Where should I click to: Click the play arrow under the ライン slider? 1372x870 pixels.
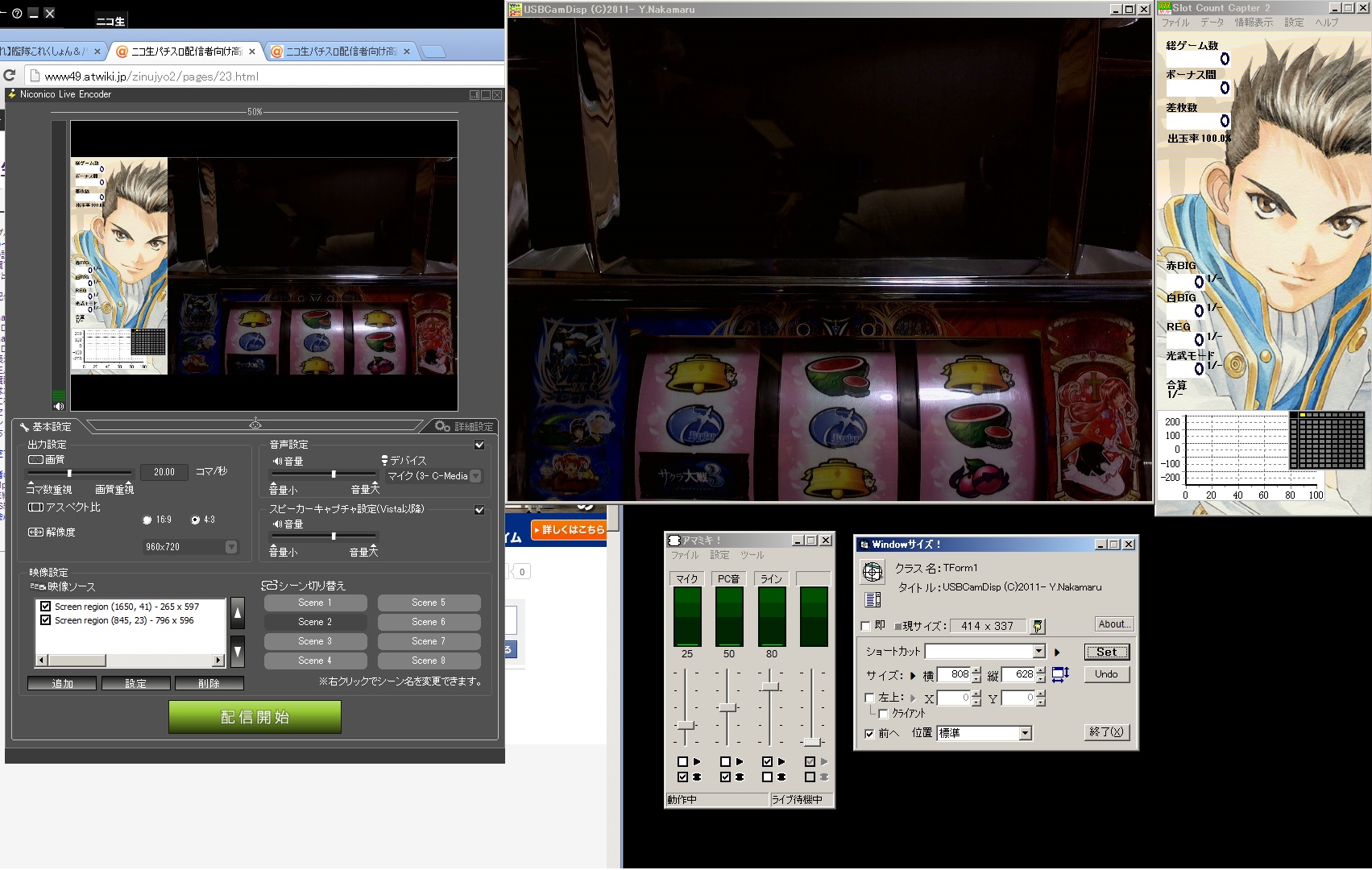coord(781,761)
